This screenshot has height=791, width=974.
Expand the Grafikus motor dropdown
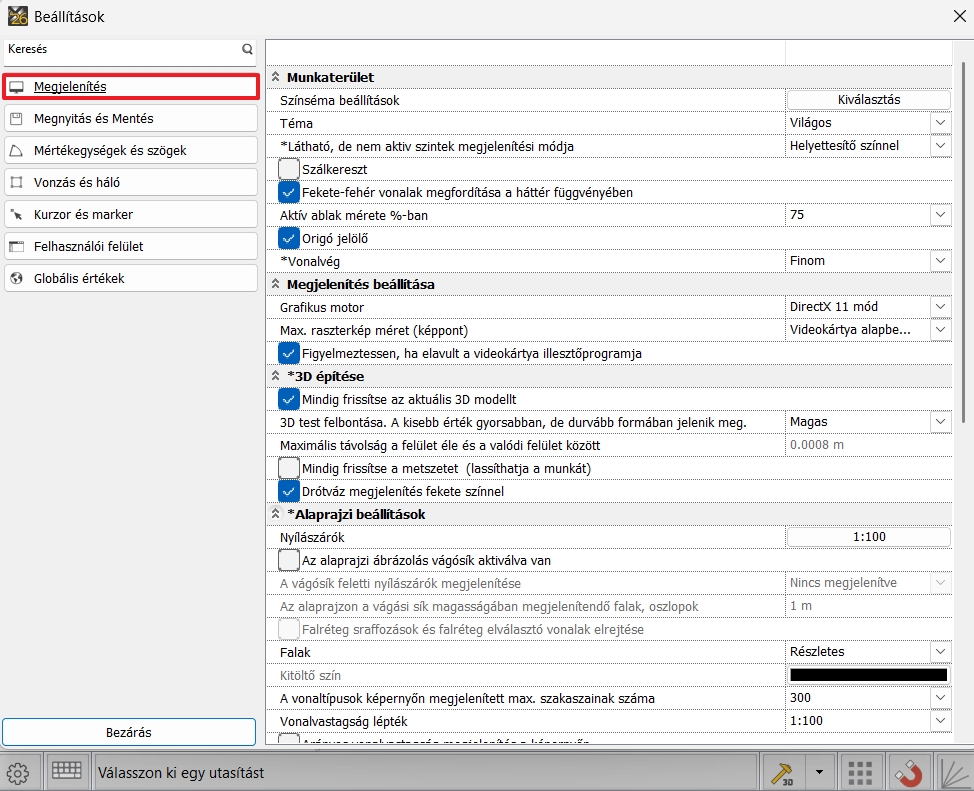[x=868, y=307]
